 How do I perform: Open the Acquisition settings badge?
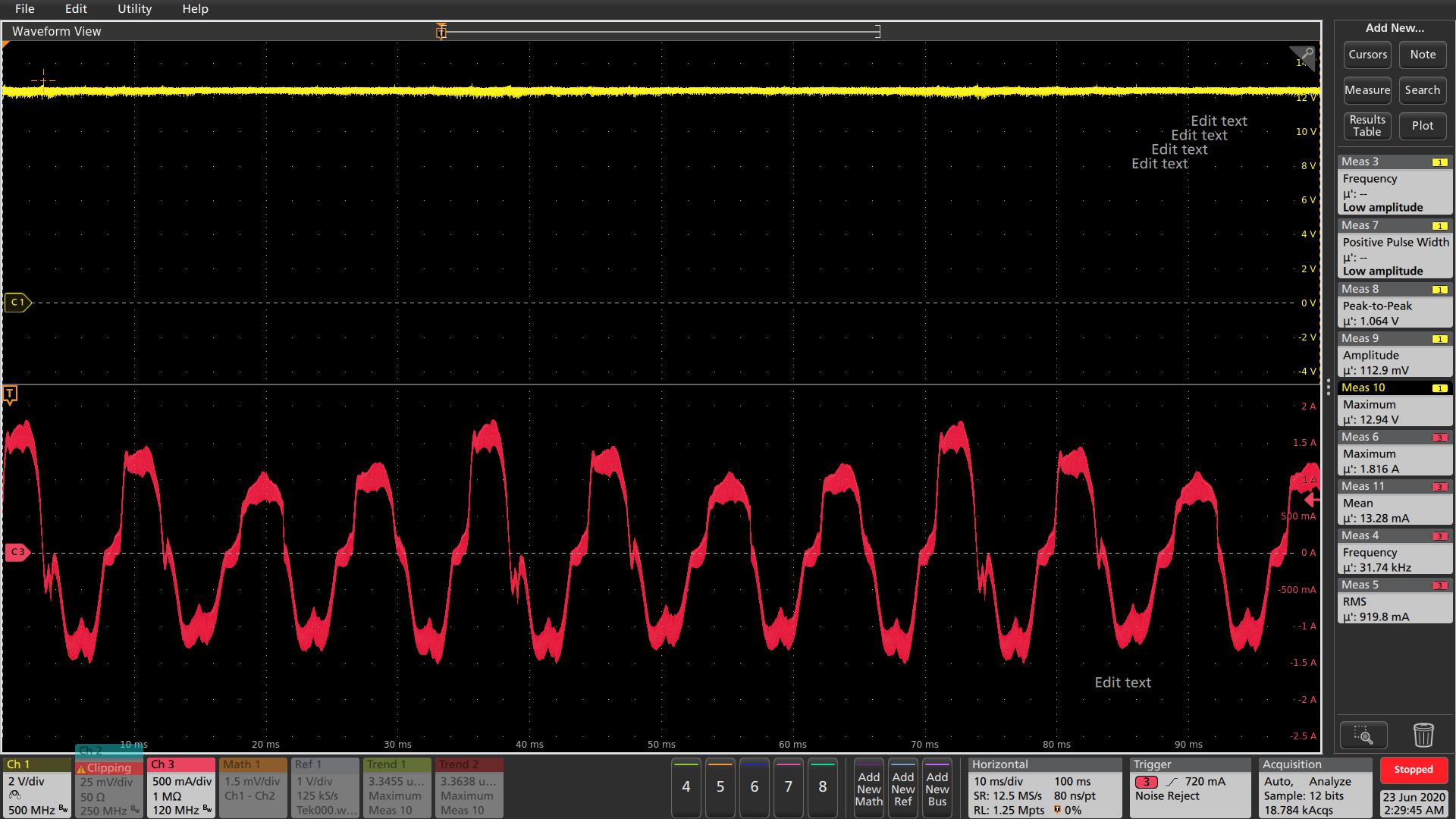tap(1315, 787)
